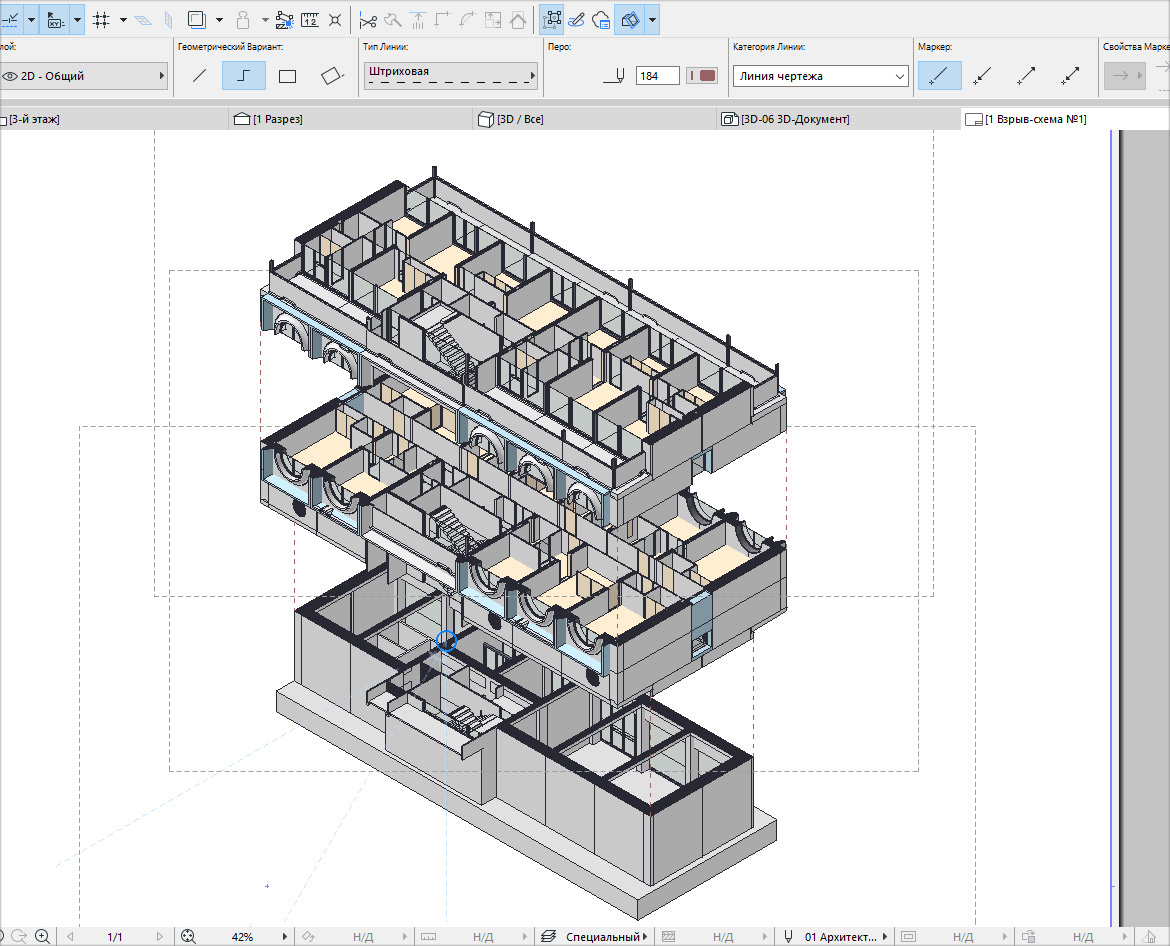Click the trace reference icon
This screenshot has height=946, width=1170.
tap(196, 20)
